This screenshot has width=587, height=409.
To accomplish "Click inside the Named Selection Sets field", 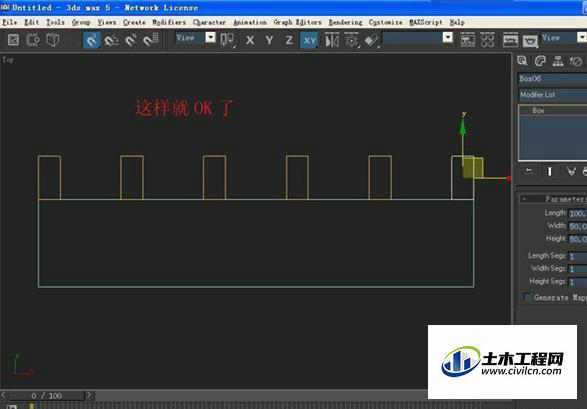I will pyautogui.click(x=413, y=37).
